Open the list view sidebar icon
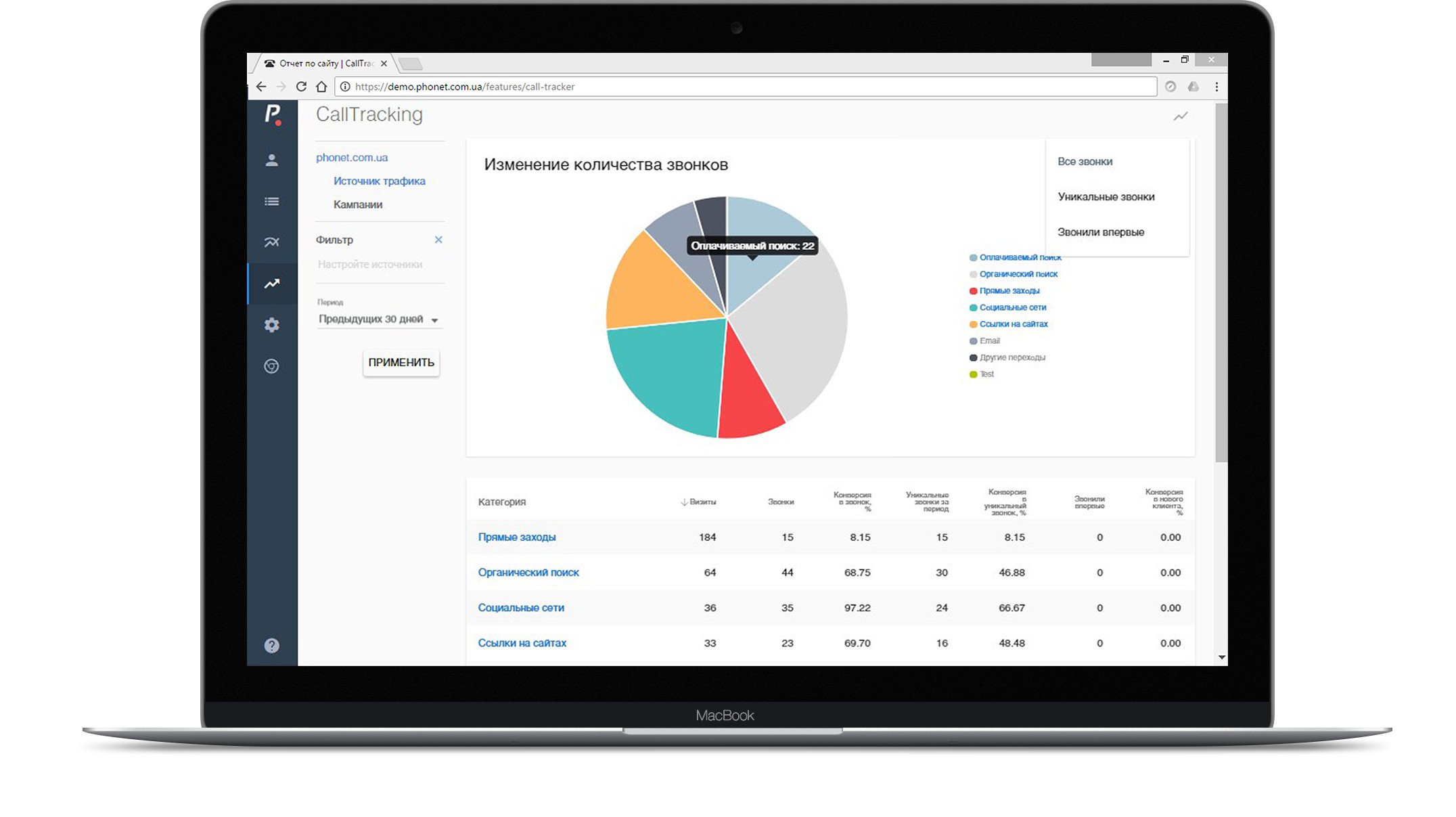Screen dimensions: 1456x817 tap(272, 202)
